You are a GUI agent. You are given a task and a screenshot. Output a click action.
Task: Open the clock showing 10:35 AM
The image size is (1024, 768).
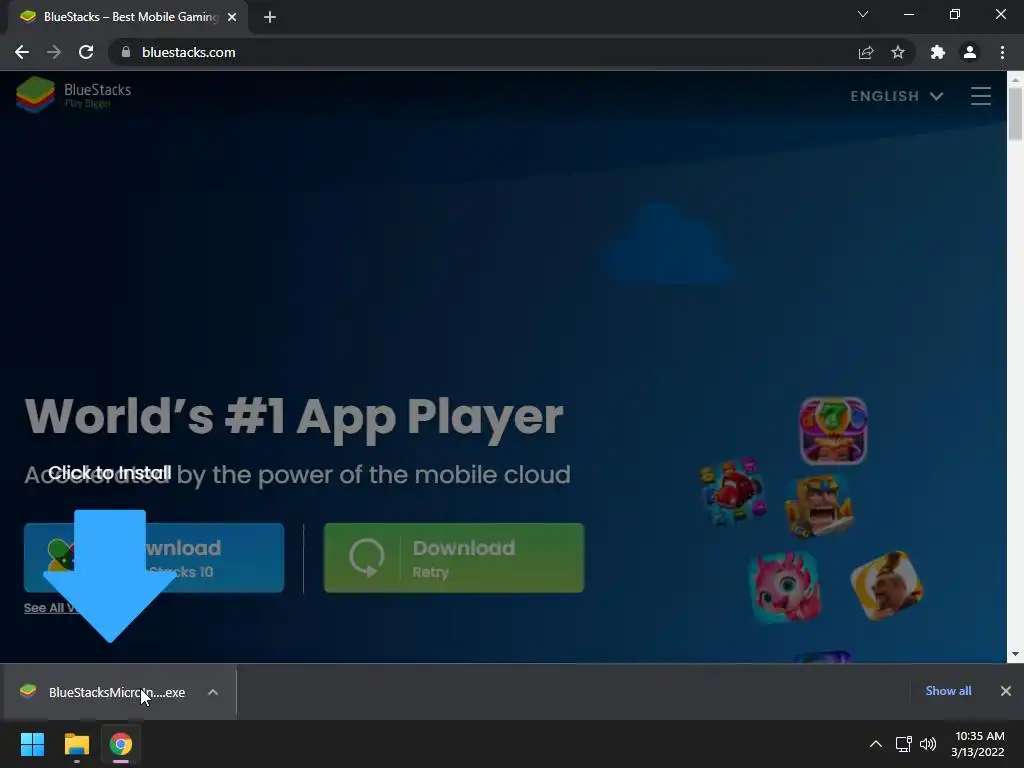coord(978,744)
